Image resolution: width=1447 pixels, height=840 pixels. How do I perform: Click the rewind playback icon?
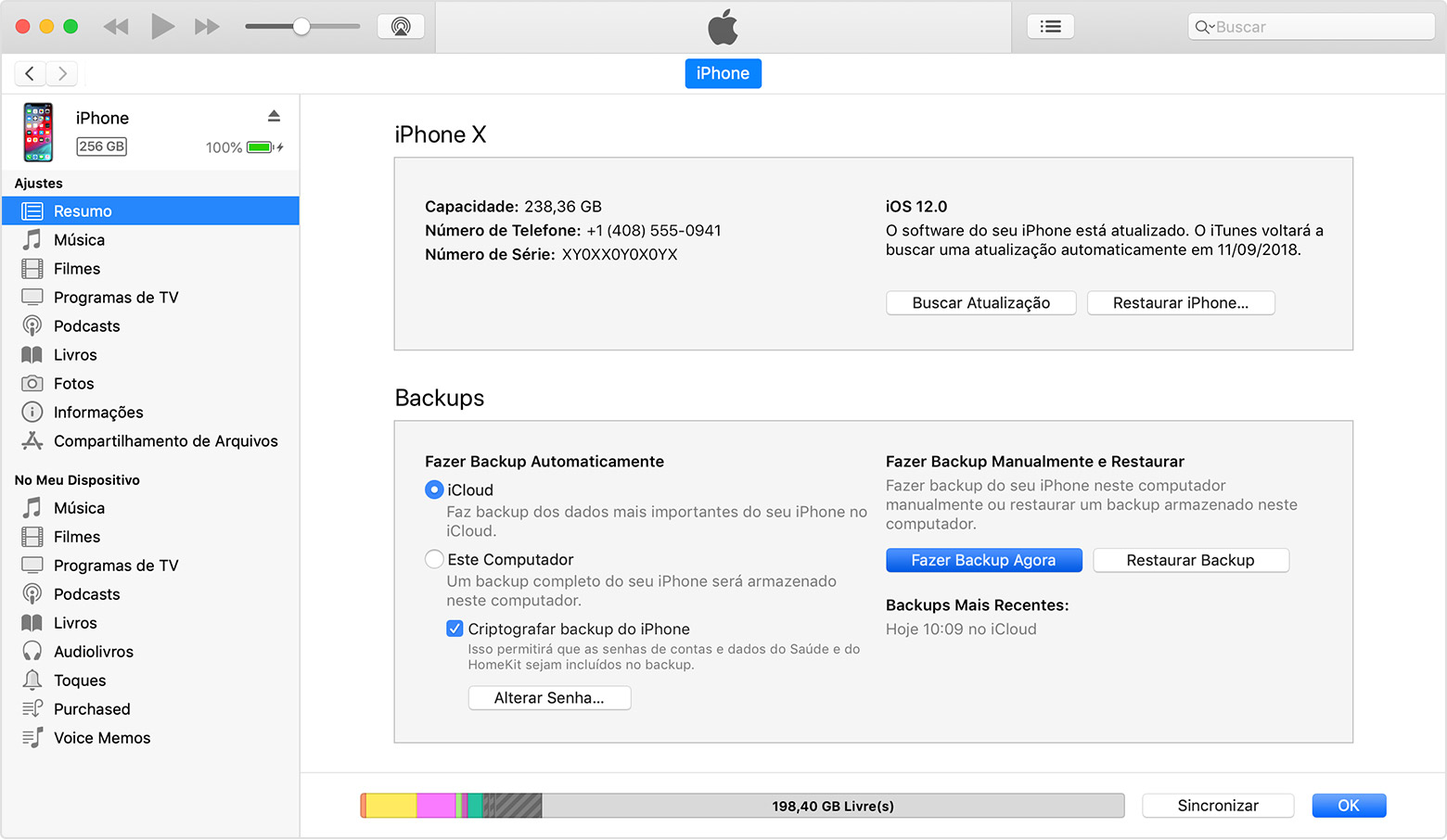[x=116, y=27]
